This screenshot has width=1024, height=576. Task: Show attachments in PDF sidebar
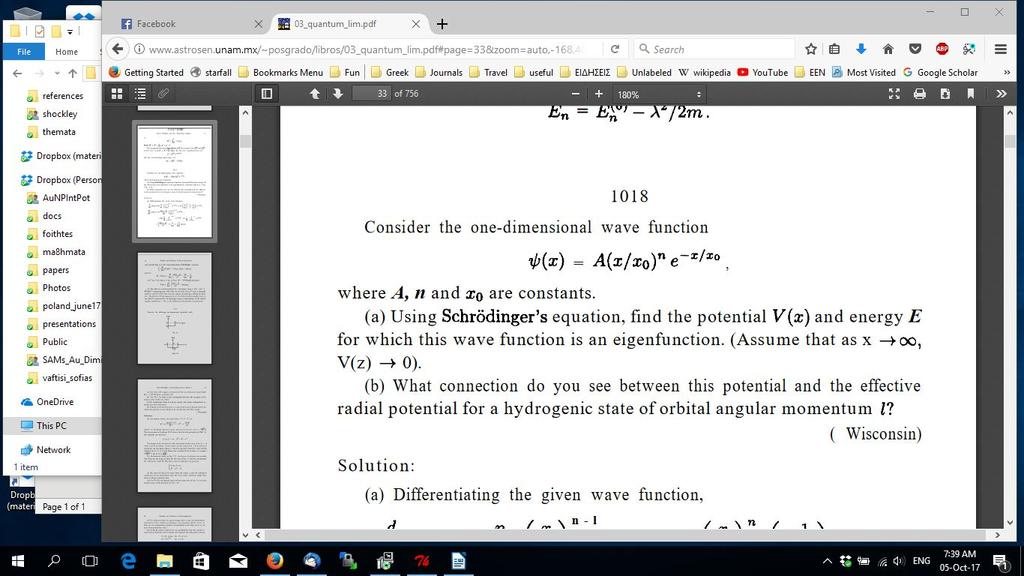pos(163,94)
